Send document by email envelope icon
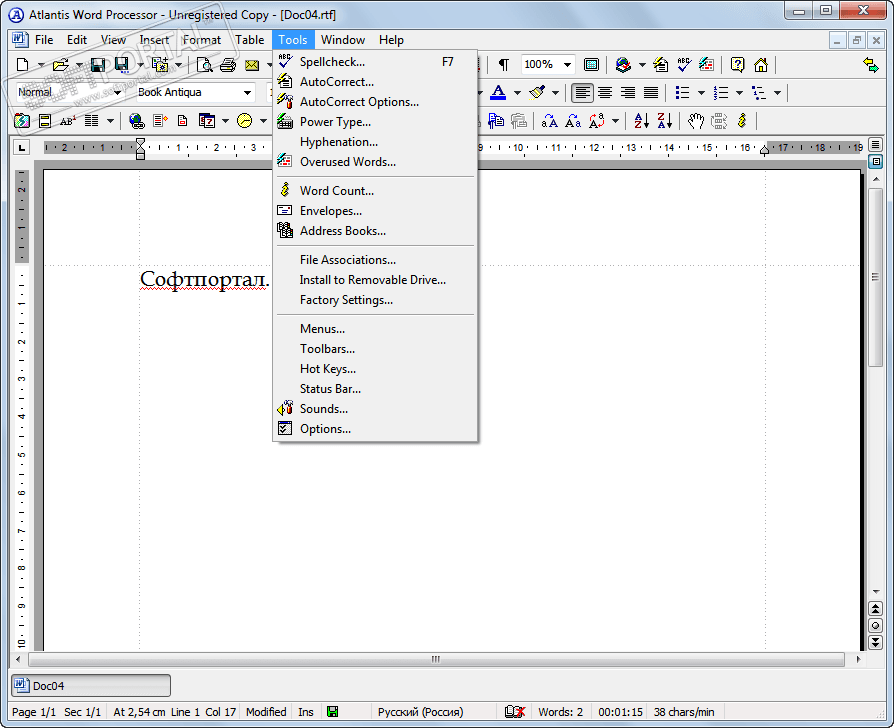894x728 pixels. coord(252,65)
